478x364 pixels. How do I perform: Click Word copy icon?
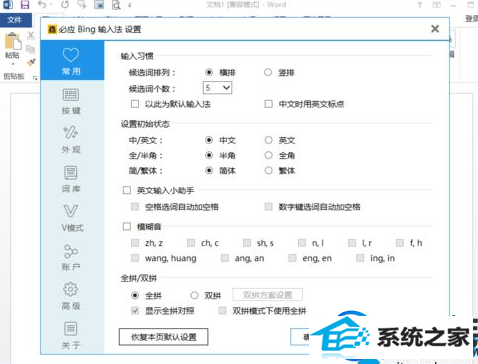click(x=31, y=49)
